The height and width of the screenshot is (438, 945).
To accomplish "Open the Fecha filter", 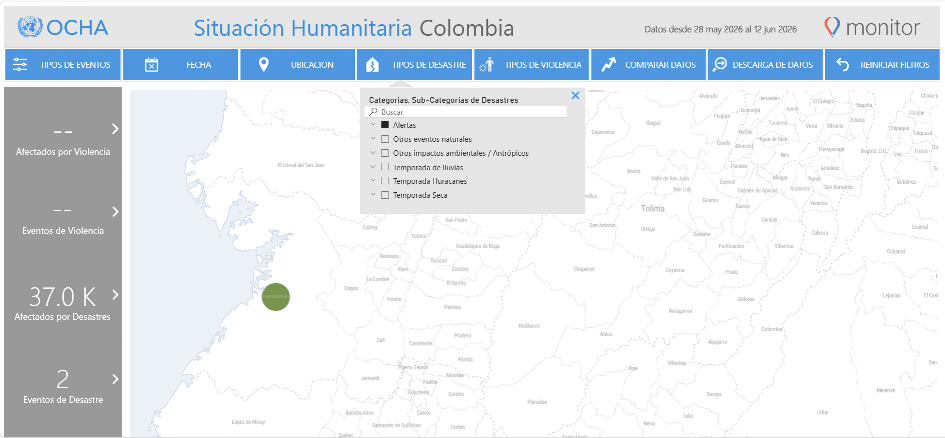I will pyautogui.click(x=180, y=64).
